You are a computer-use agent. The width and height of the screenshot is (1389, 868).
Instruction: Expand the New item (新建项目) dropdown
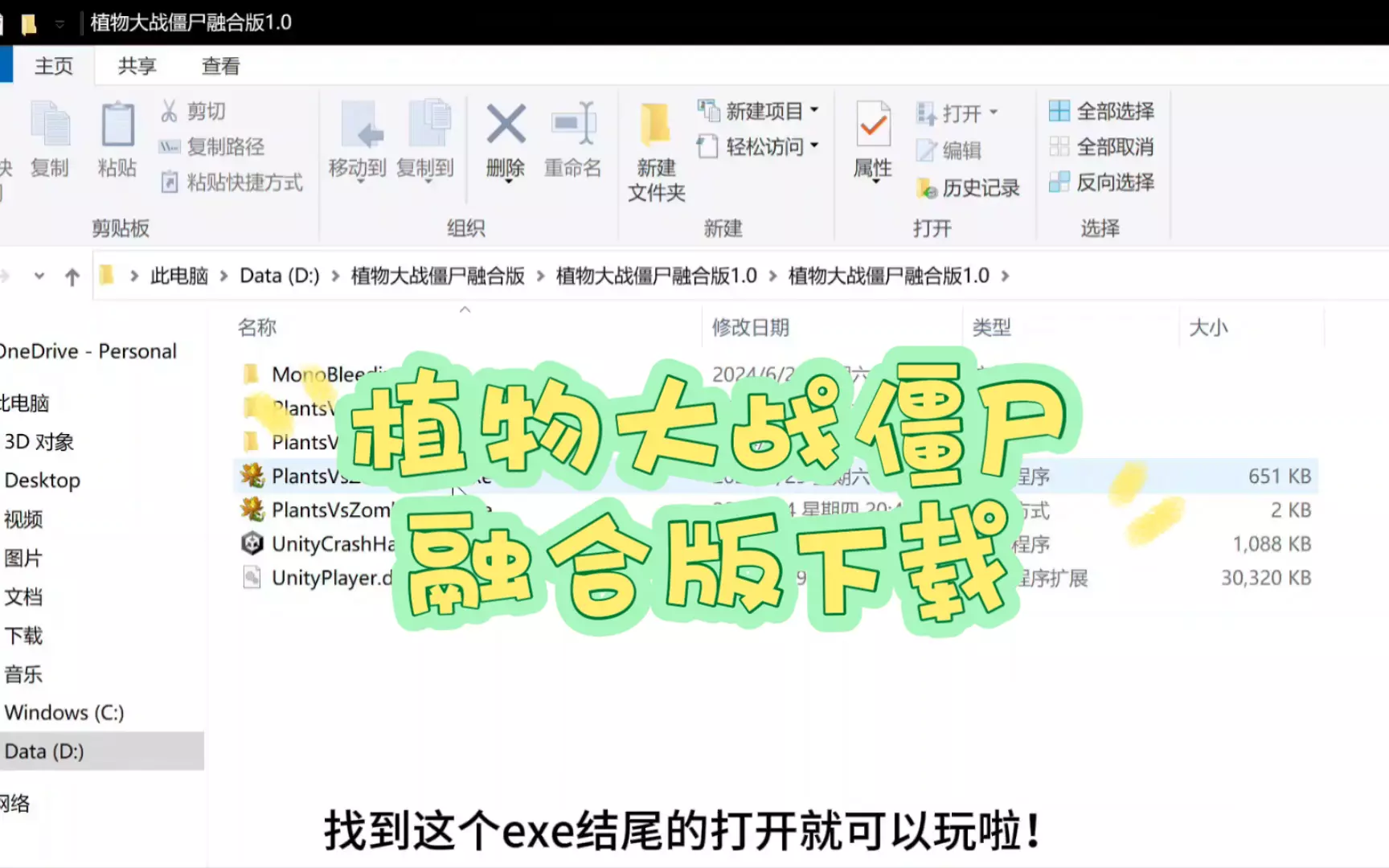[814, 110]
